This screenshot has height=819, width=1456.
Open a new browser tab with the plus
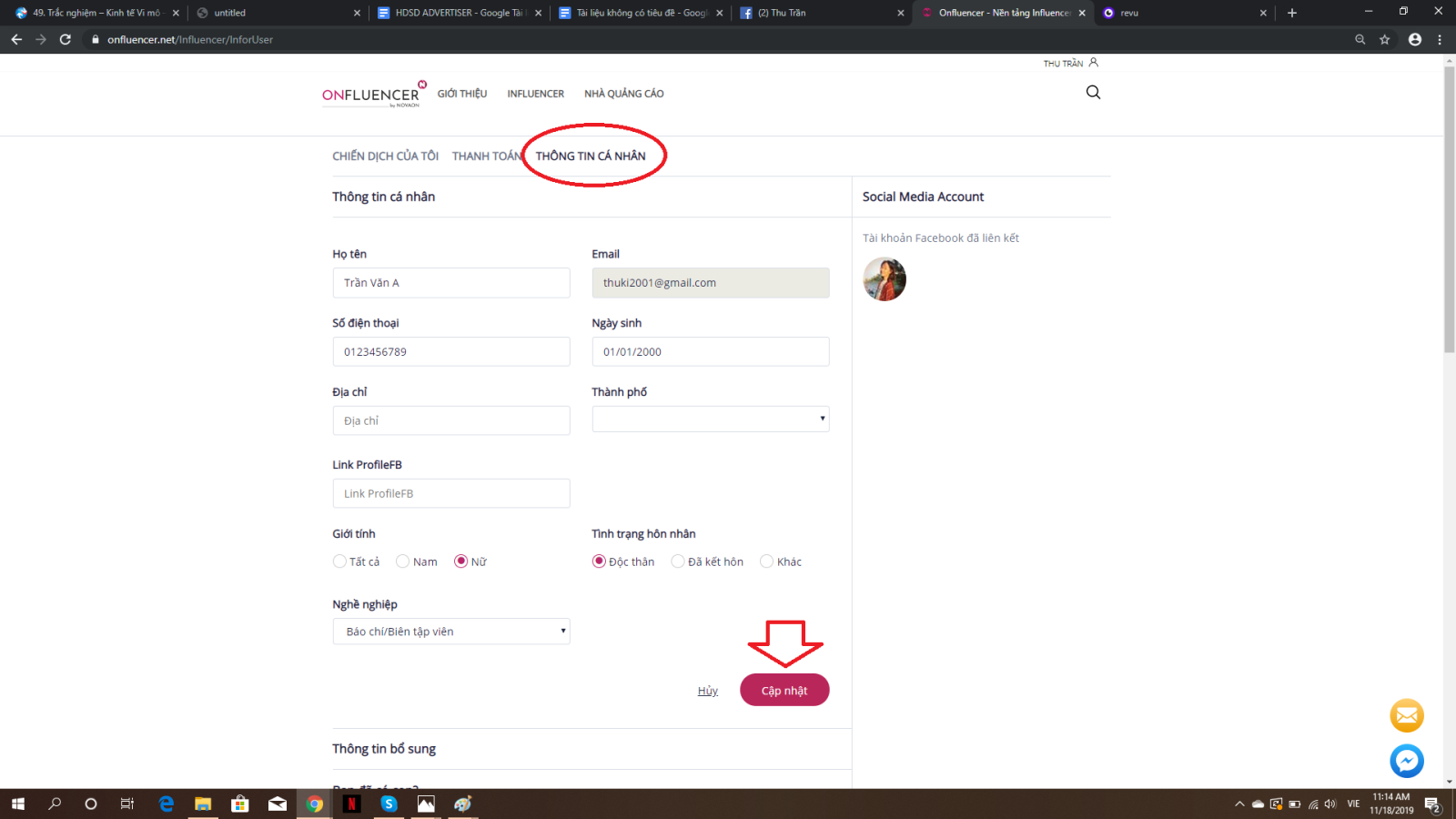pos(1292,13)
